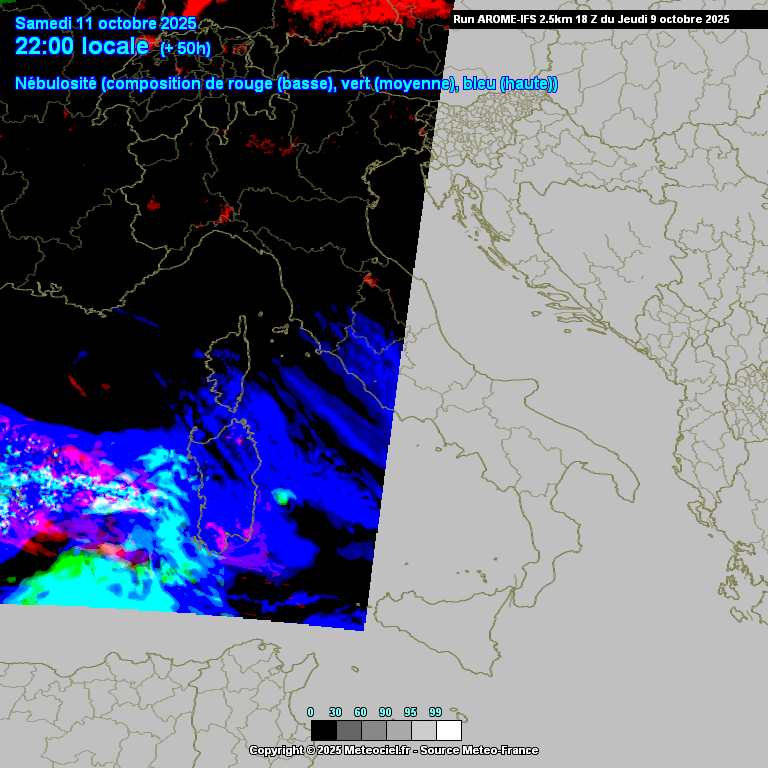Click the dark grey 30% legend swatch
This screenshot has height=768, width=768.
[349, 730]
